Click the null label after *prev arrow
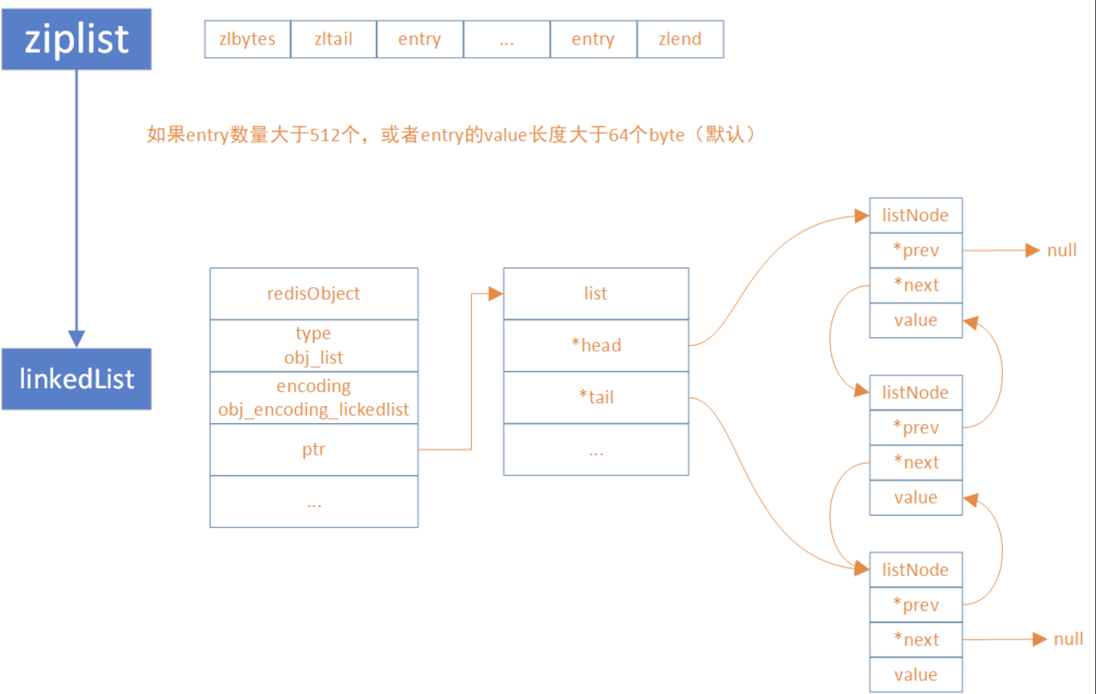The image size is (1096, 694). click(x=1061, y=250)
